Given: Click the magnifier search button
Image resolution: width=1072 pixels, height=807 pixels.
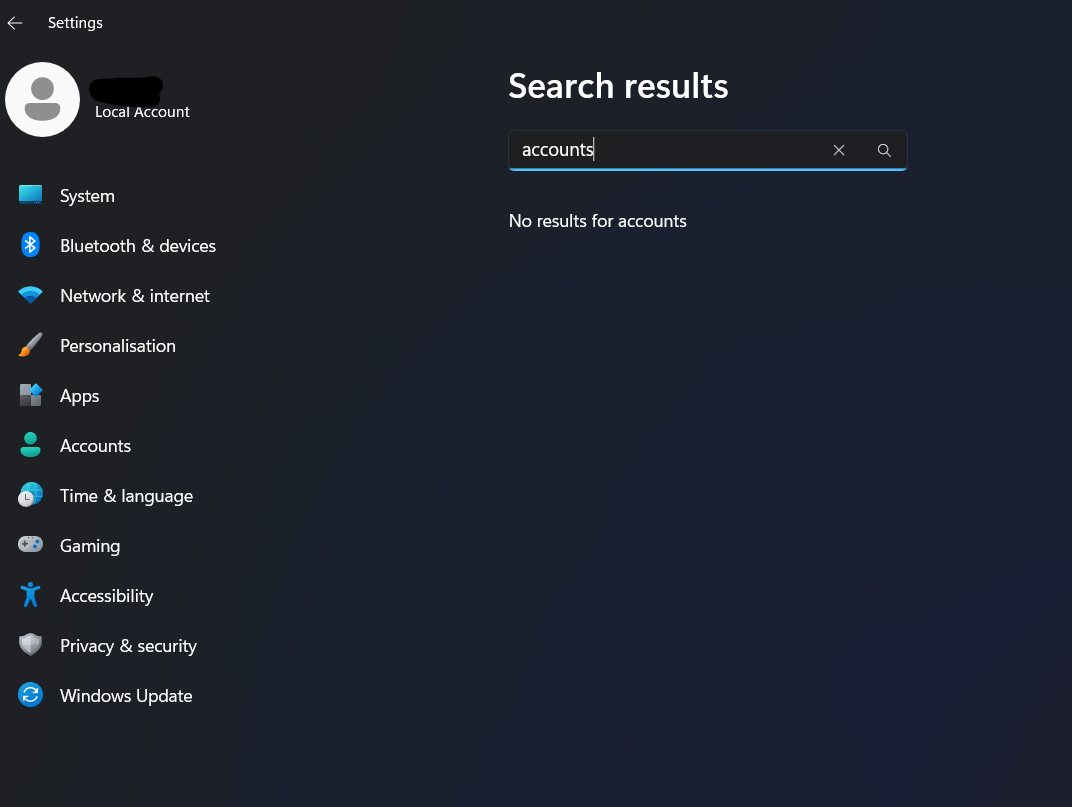Looking at the screenshot, I should [x=884, y=150].
